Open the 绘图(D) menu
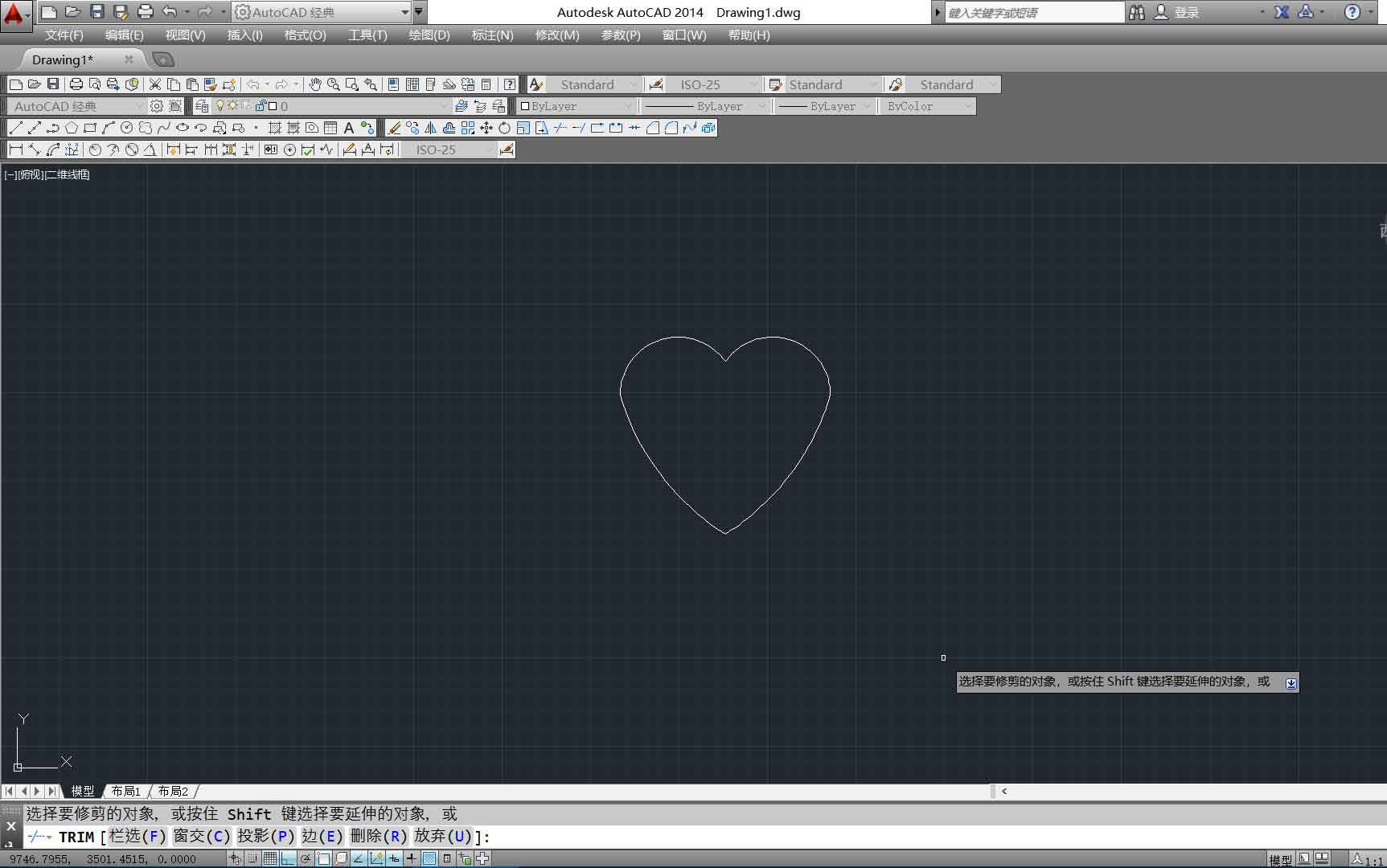Screen dimensions: 1387x868 (x=429, y=35)
